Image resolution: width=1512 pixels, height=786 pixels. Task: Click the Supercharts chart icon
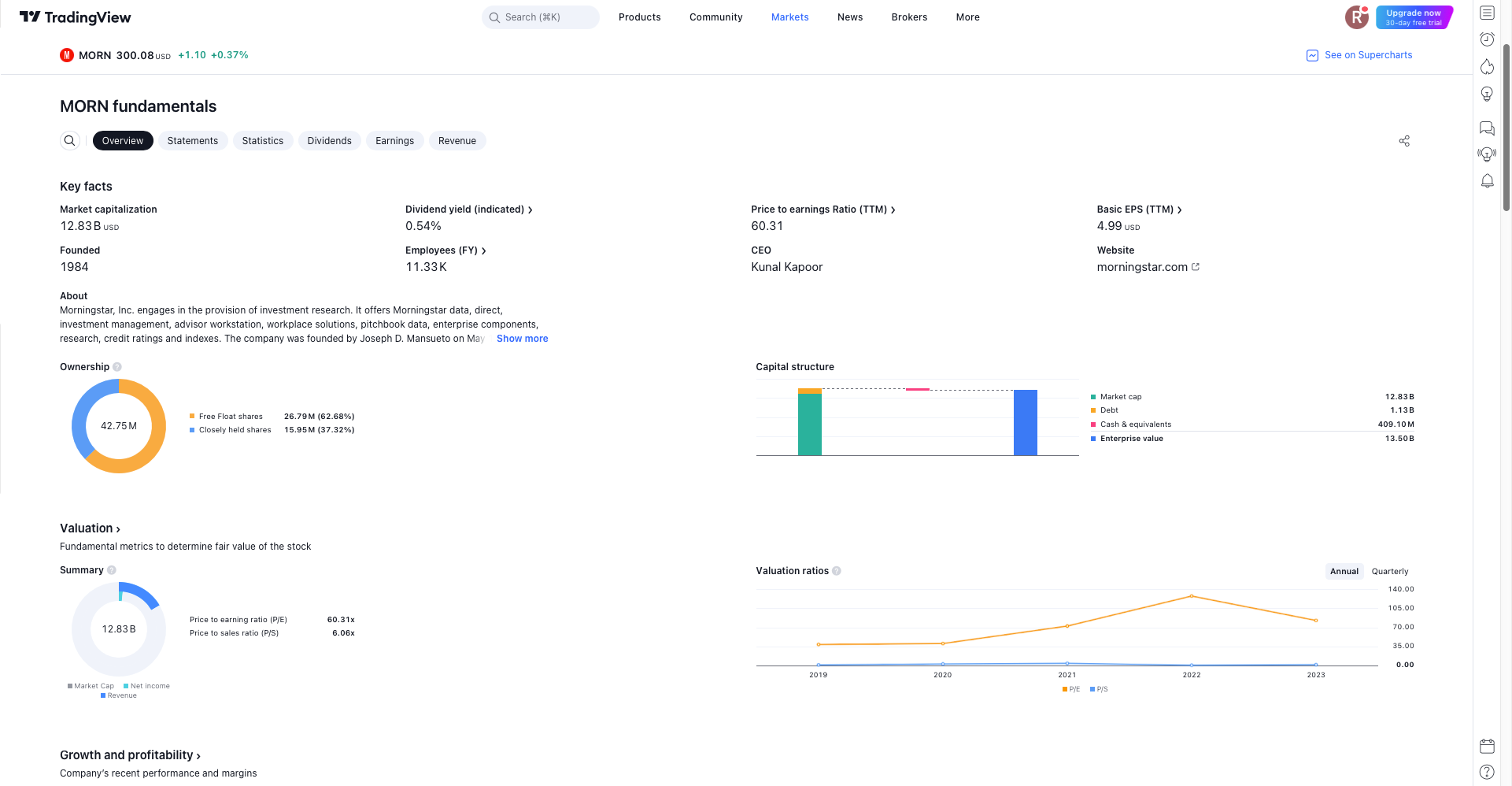click(1312, 55)
